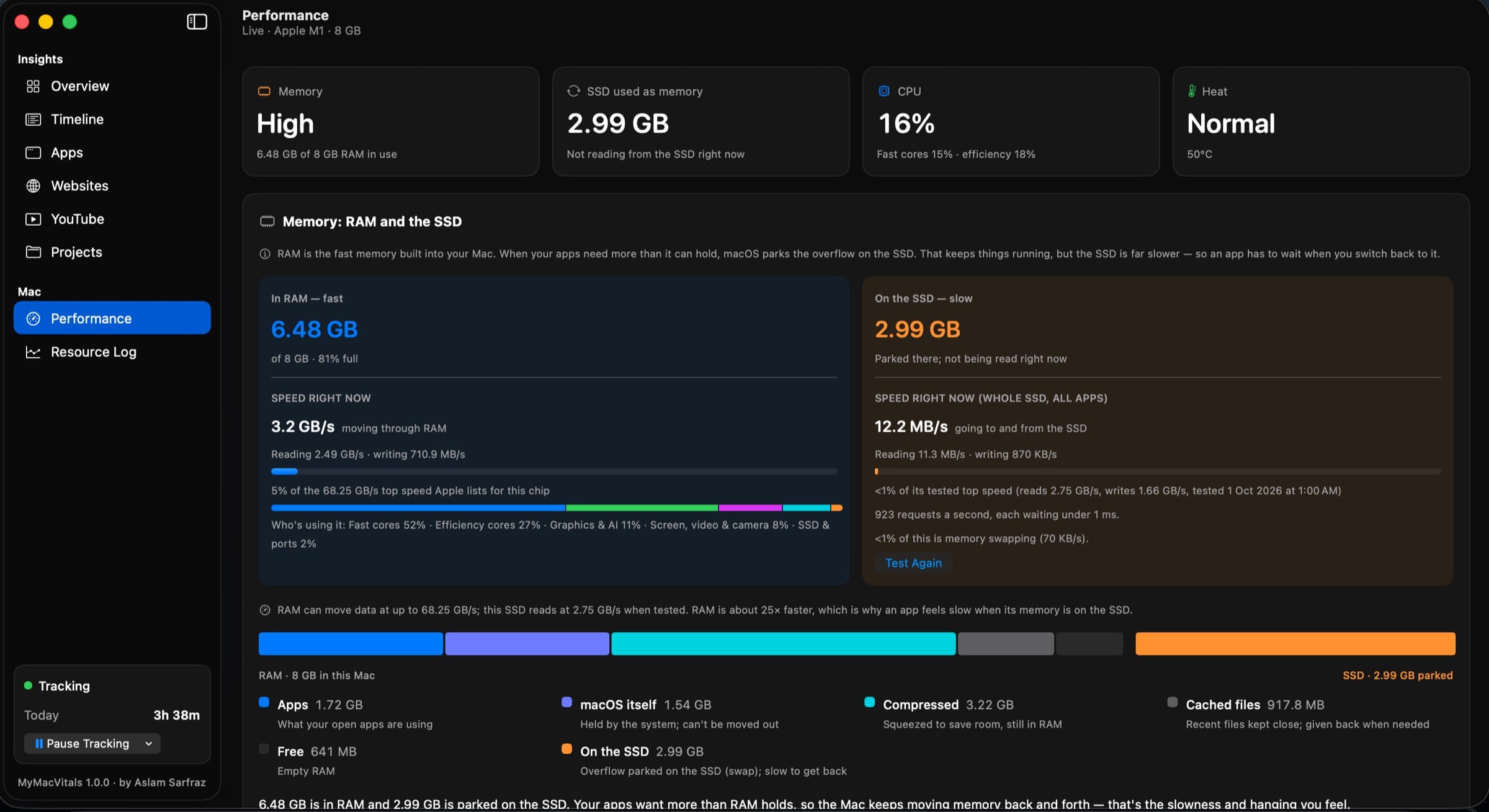
Task: Open the YouTube section
Action: pos(112,219)
